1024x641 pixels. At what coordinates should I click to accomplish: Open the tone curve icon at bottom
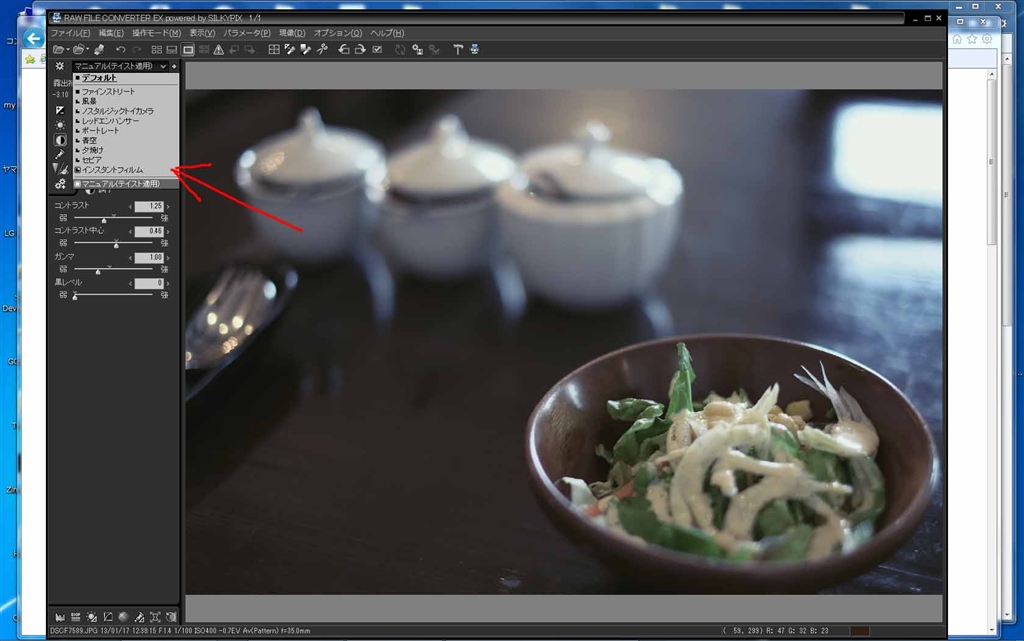pos(108,617)
